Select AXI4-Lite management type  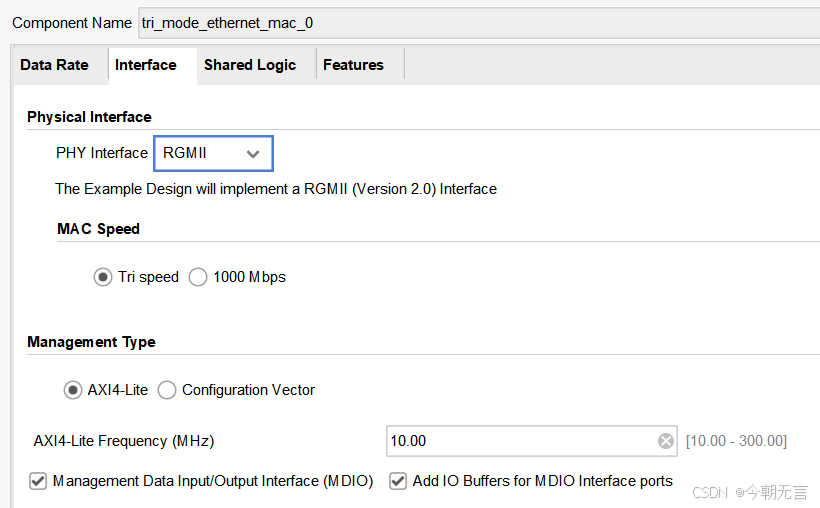coord(73,390)
